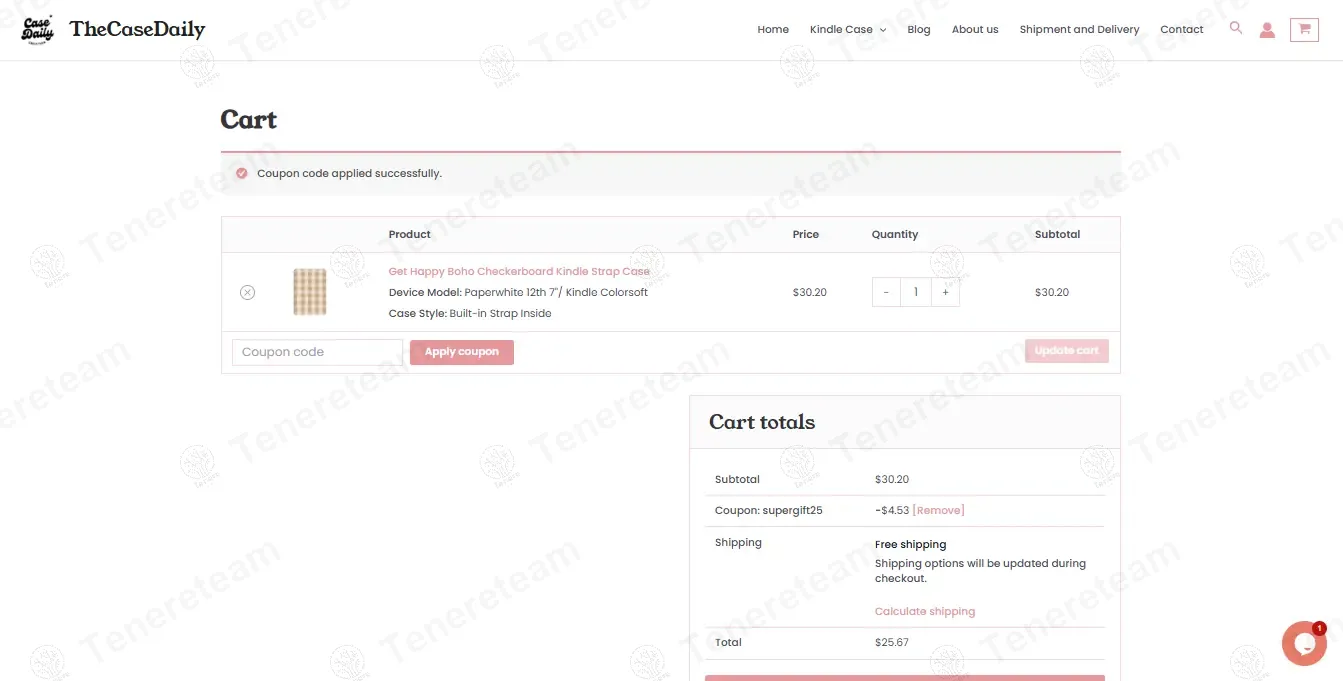Decrease quantity with minus button
Image resolution: width=1343 pixels, height=681 pixels.
886,292
